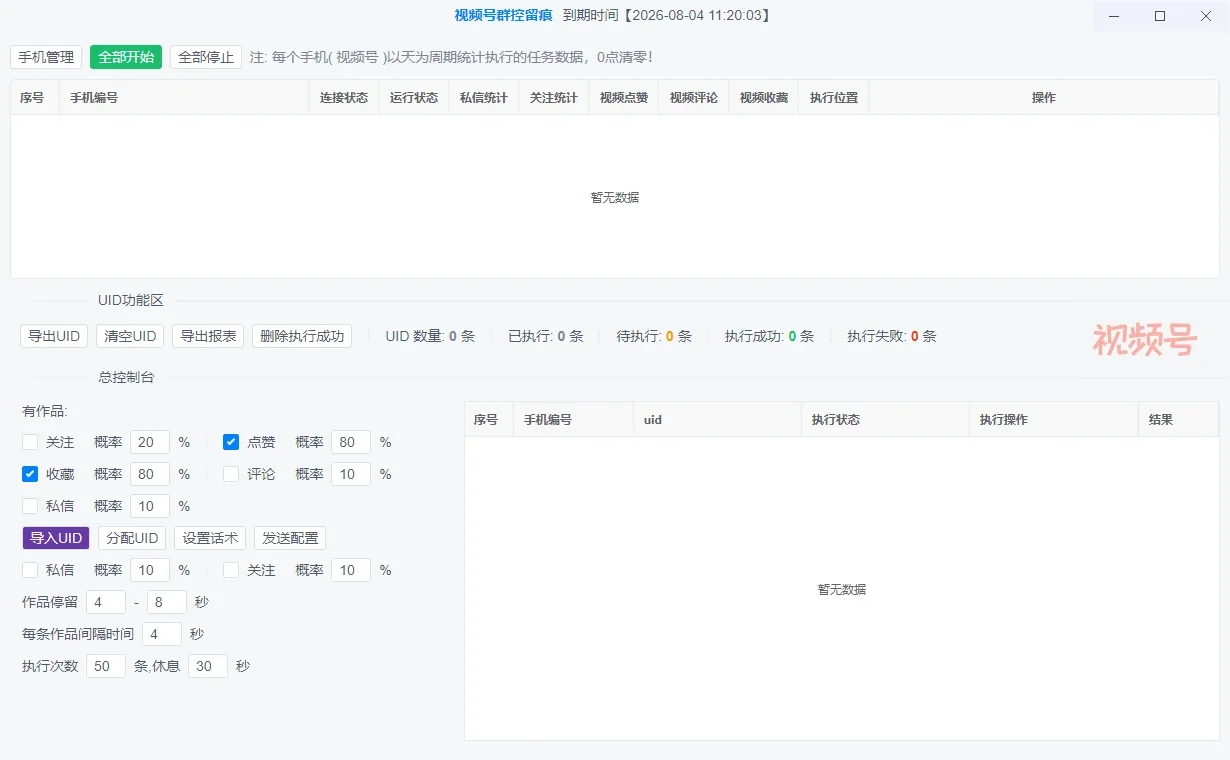Click the 私信统计 column header
The width and height of the screenshot is (1230, 760).
tap(484, 98)
